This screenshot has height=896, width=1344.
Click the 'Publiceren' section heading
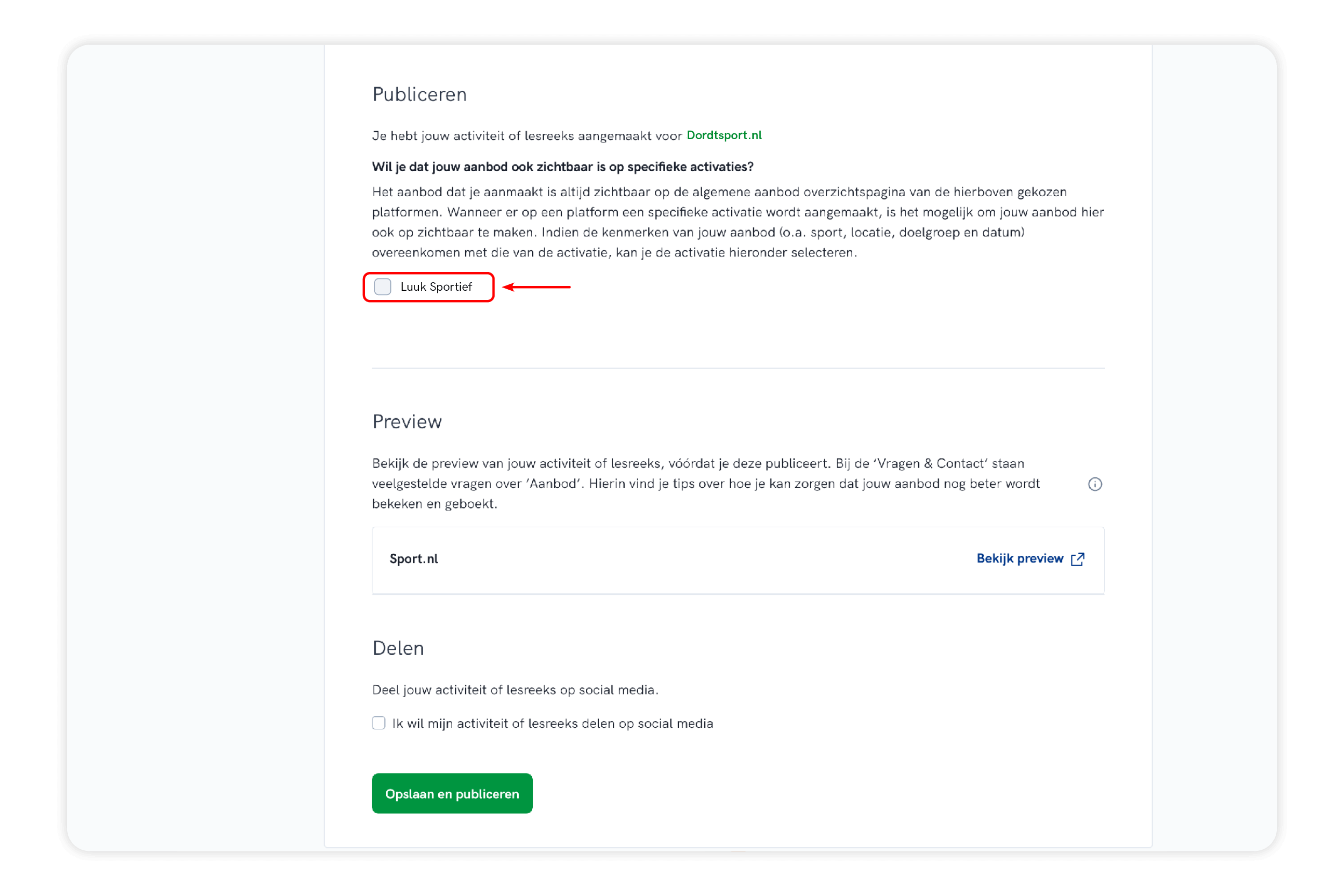pyautogui.click(x=419, y=94)
